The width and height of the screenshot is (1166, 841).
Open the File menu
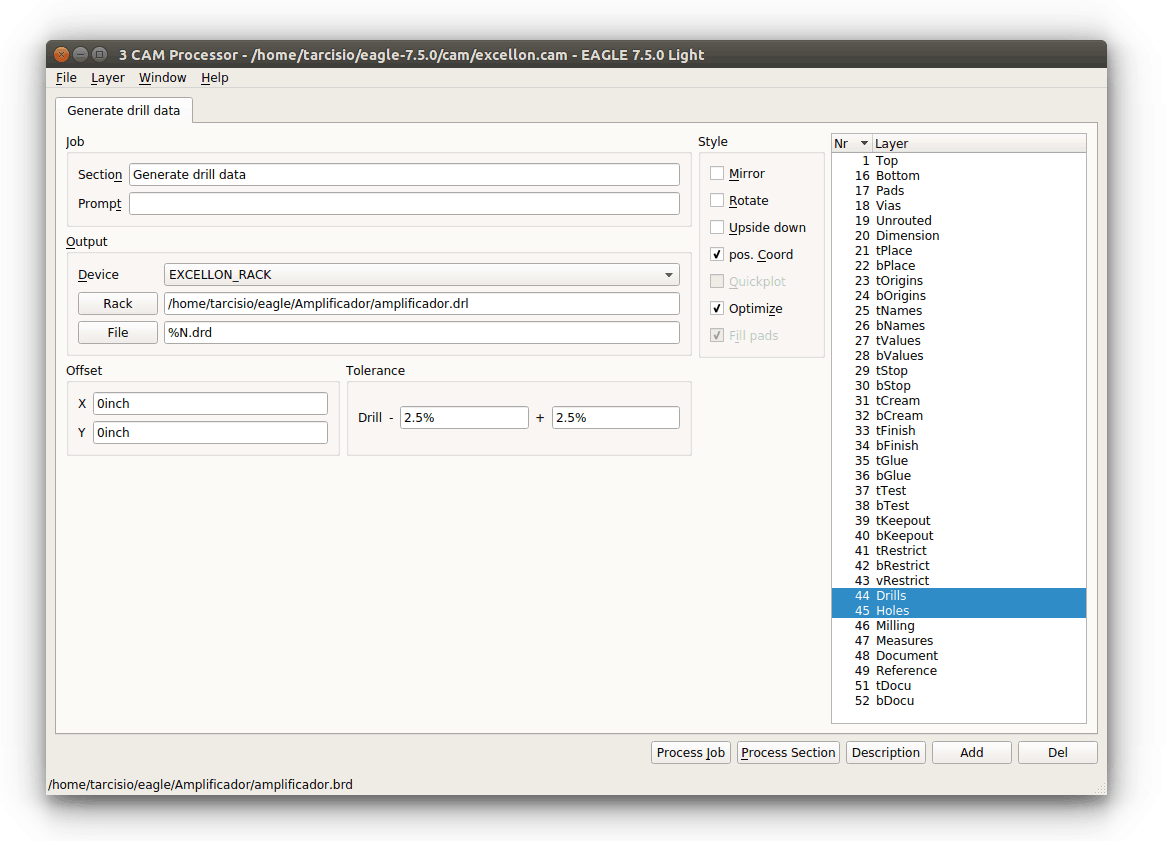point(66,78)
